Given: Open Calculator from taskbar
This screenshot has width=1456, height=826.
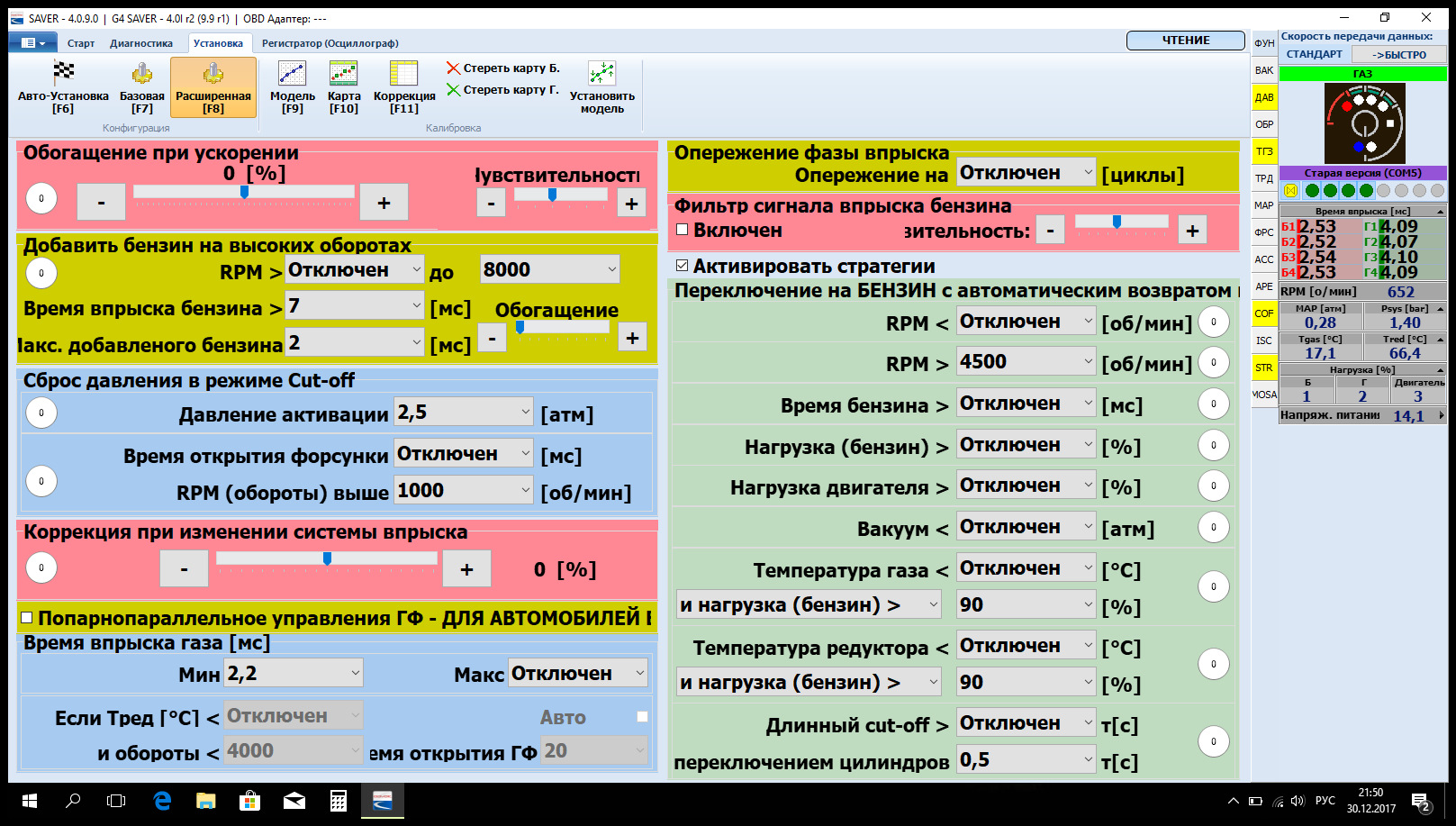Looking at the screenshot, I should [339, 801].
